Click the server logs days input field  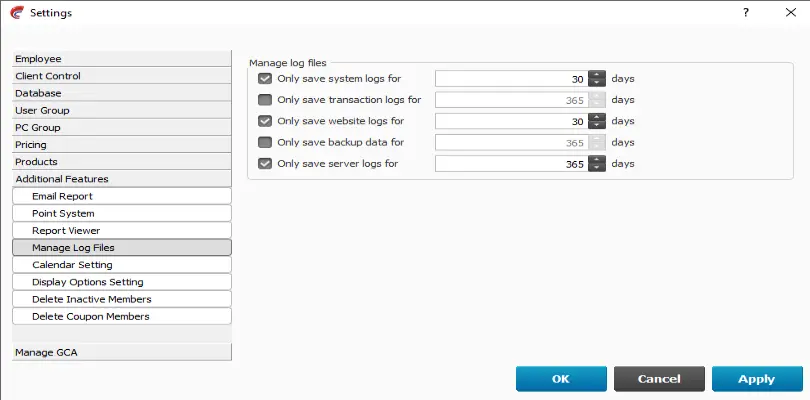click(x=511, y=164)
